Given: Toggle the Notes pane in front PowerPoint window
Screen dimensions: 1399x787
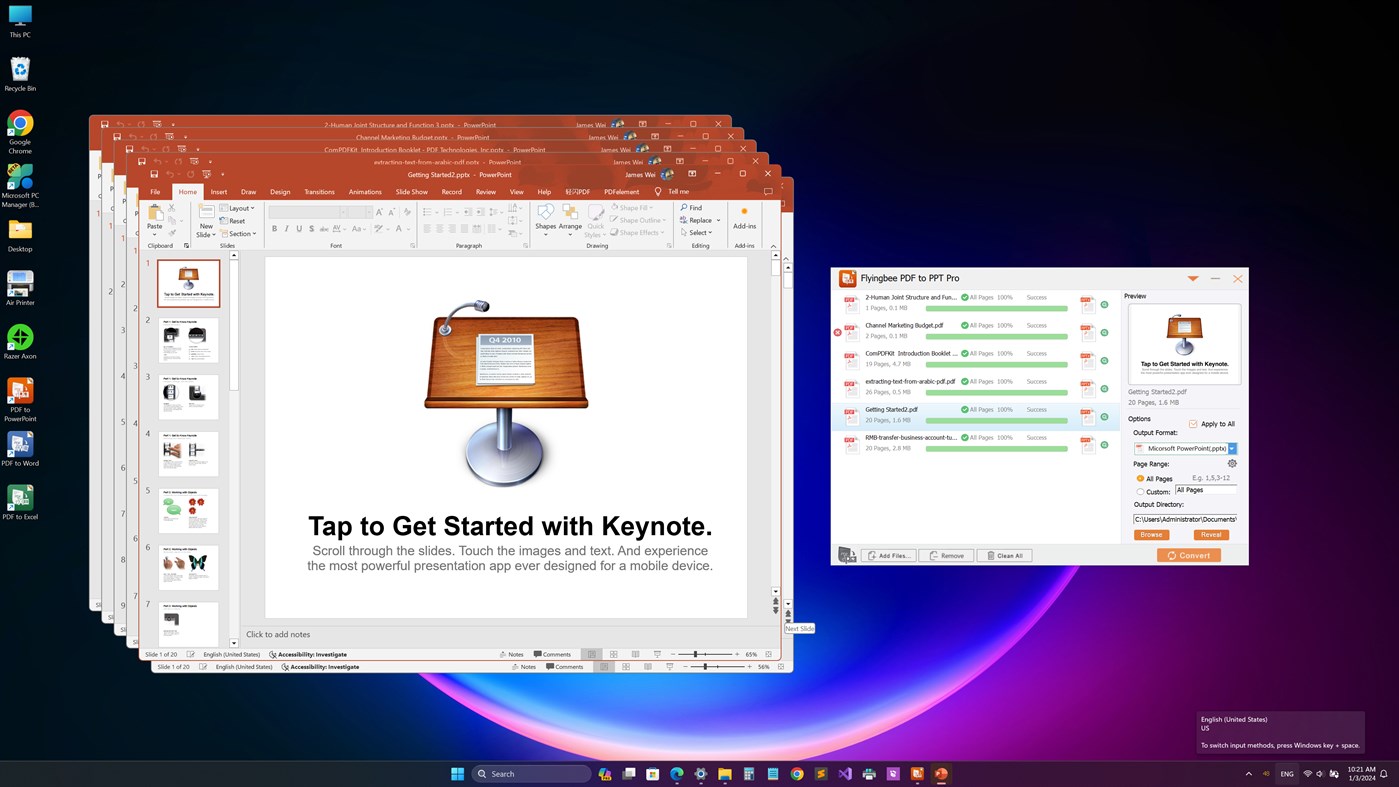Looking at the screenshot, I should 511,654.
